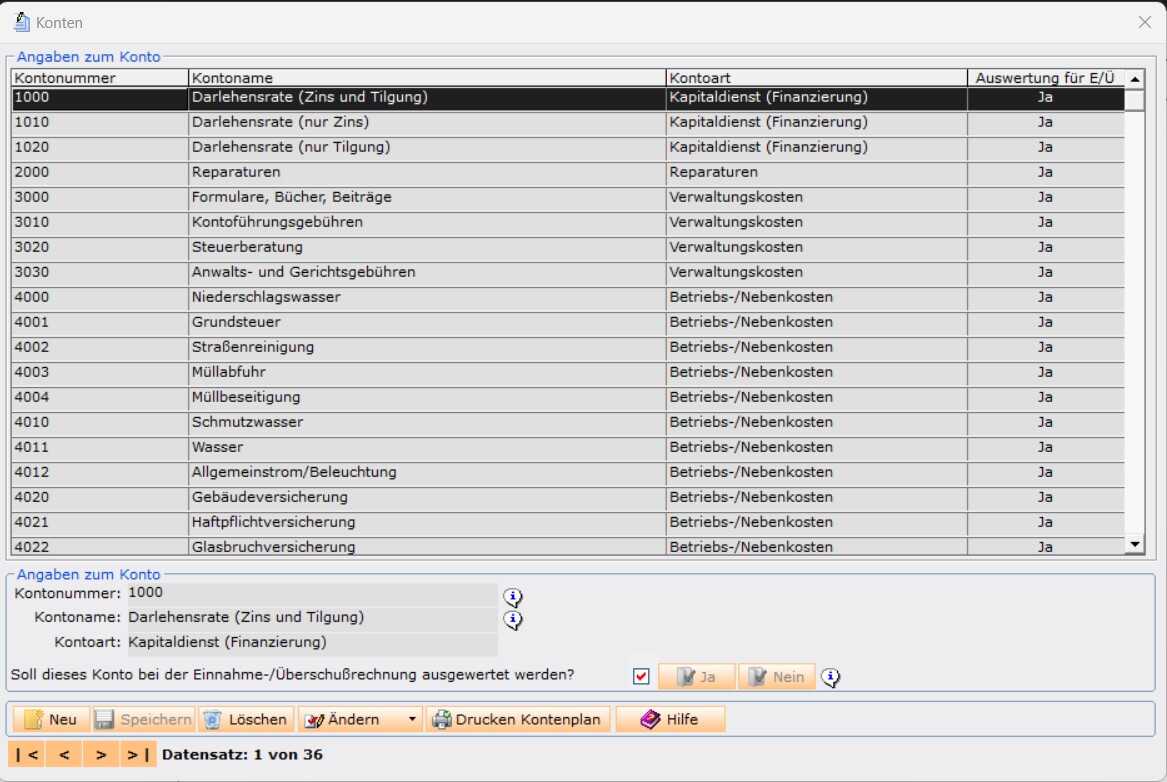The width and height of the screenshot is (1167, 782).
Task: Open the Ändern dropdown arrow
Action: point(412,719)
